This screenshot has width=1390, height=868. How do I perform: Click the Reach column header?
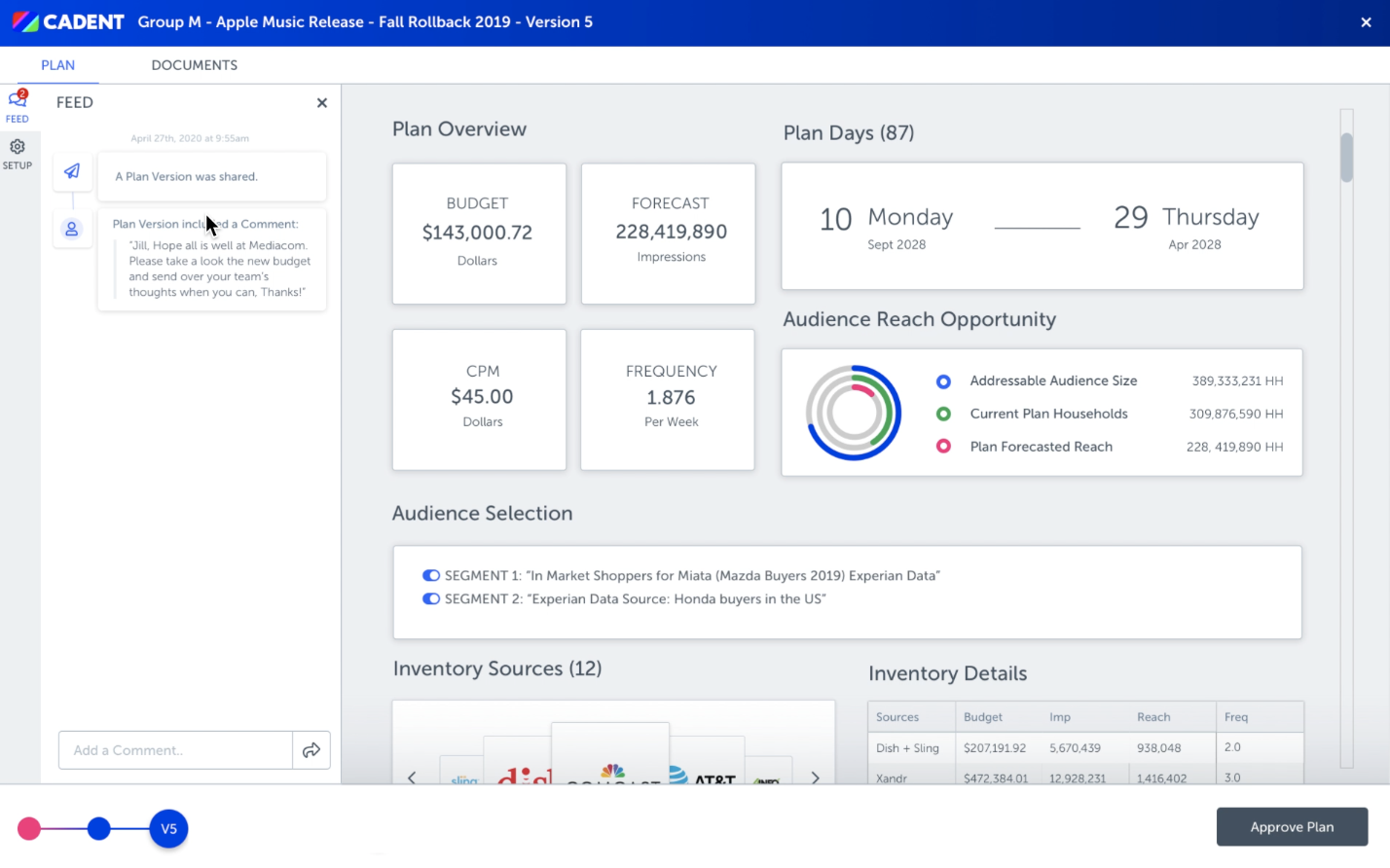click(x=1153, y=717)
